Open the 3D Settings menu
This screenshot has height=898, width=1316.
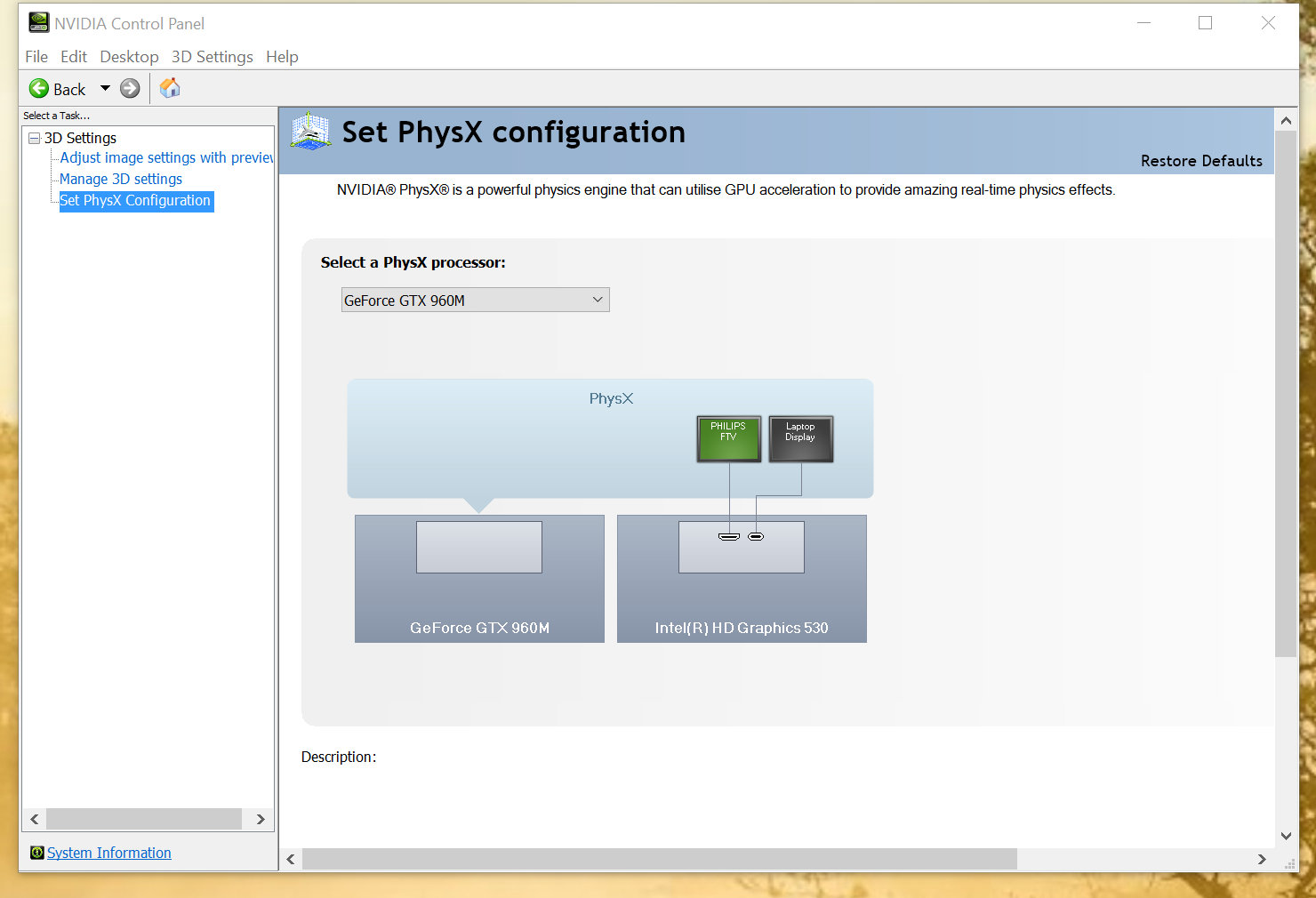click(213, 57)
